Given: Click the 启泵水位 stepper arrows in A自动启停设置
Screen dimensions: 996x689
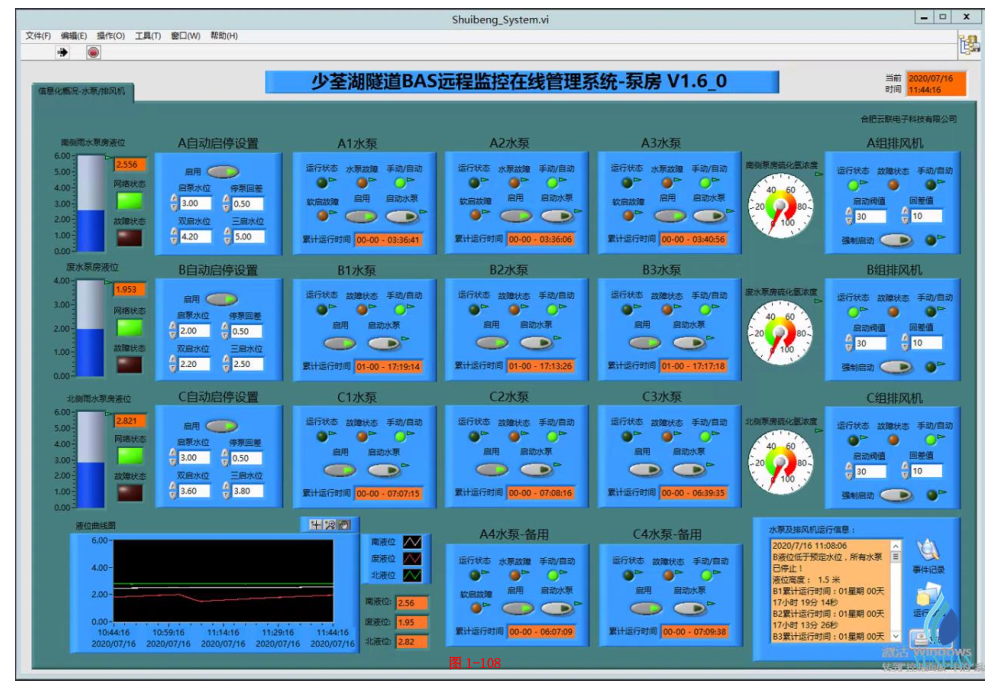Looking at the screenshot, I should click(x=172, y=204).
